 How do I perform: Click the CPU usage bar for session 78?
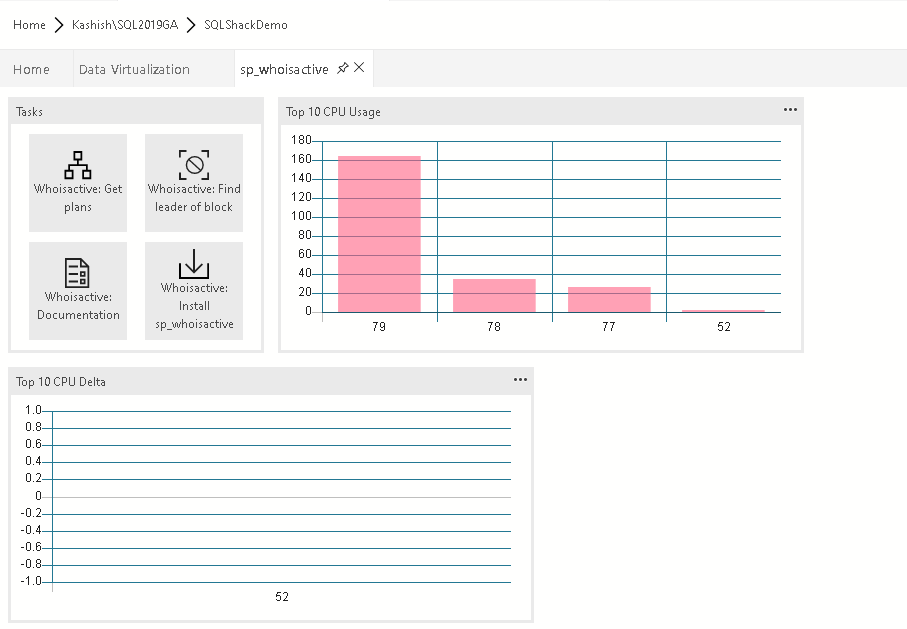[x=494, y=295]
